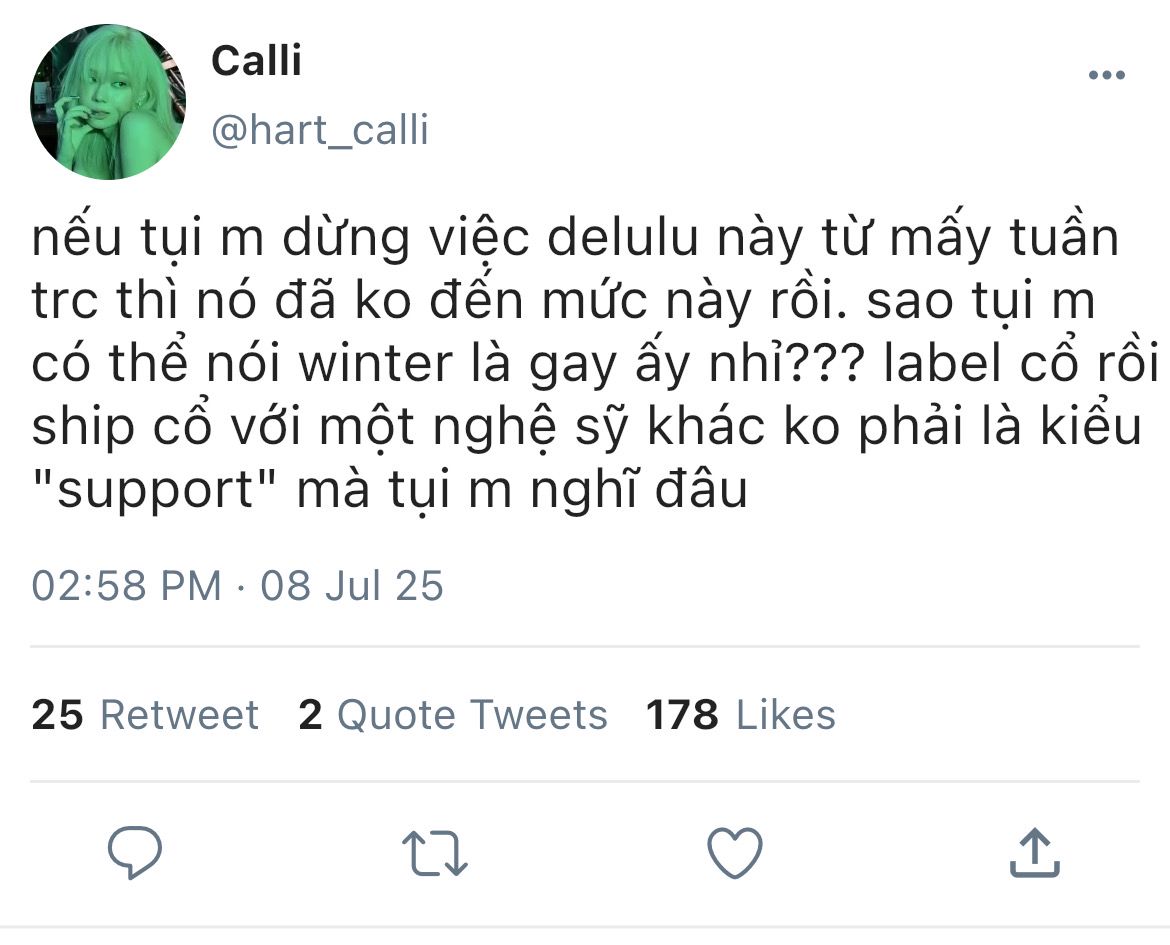Tap the share upload icon
1170x945 pixels.
[x=1034, y=854]
